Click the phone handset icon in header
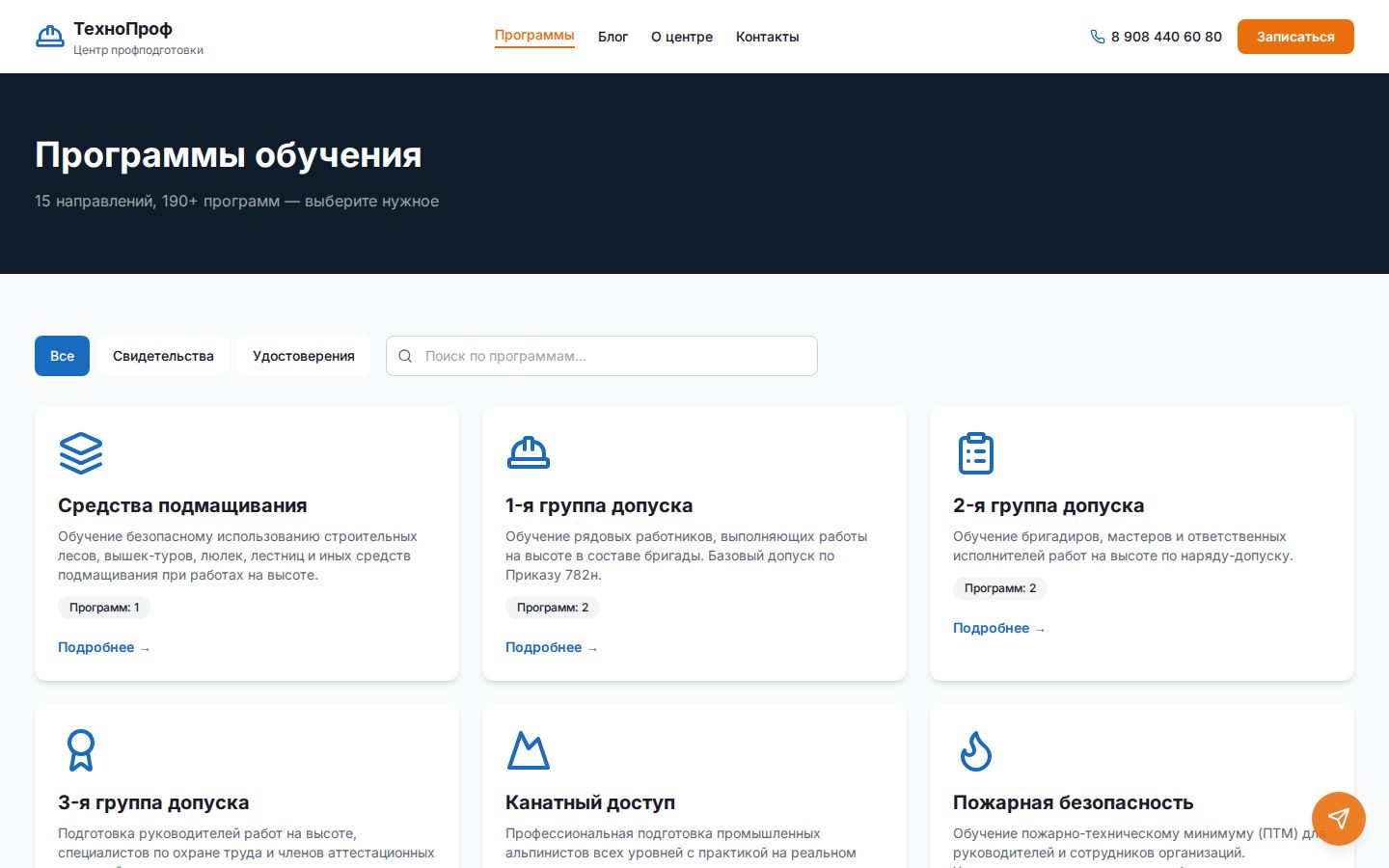The image size is (1389, 868). click(1098, 37)
